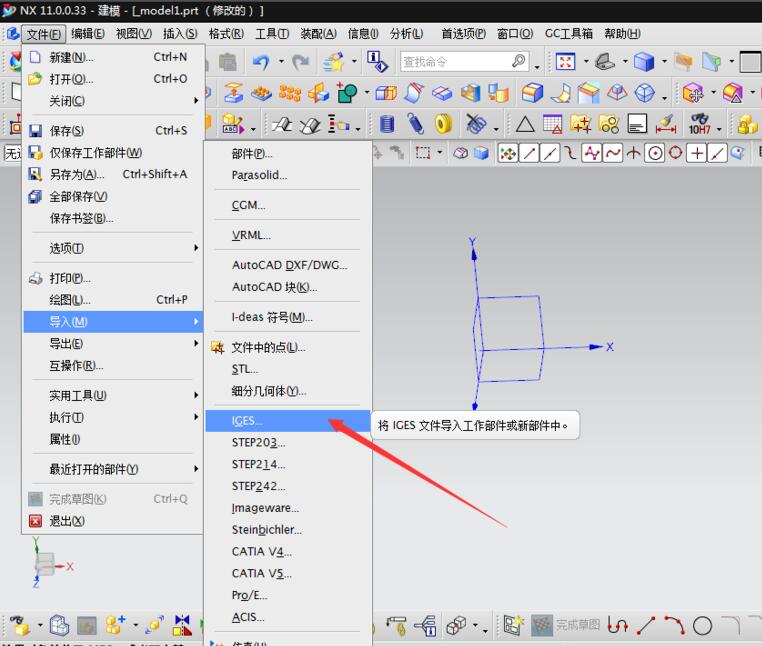Image resolution: width=762 pixels, height=646 pixels.
Task: Click the view triad orientation thumbnail
Action: [51, 562]
